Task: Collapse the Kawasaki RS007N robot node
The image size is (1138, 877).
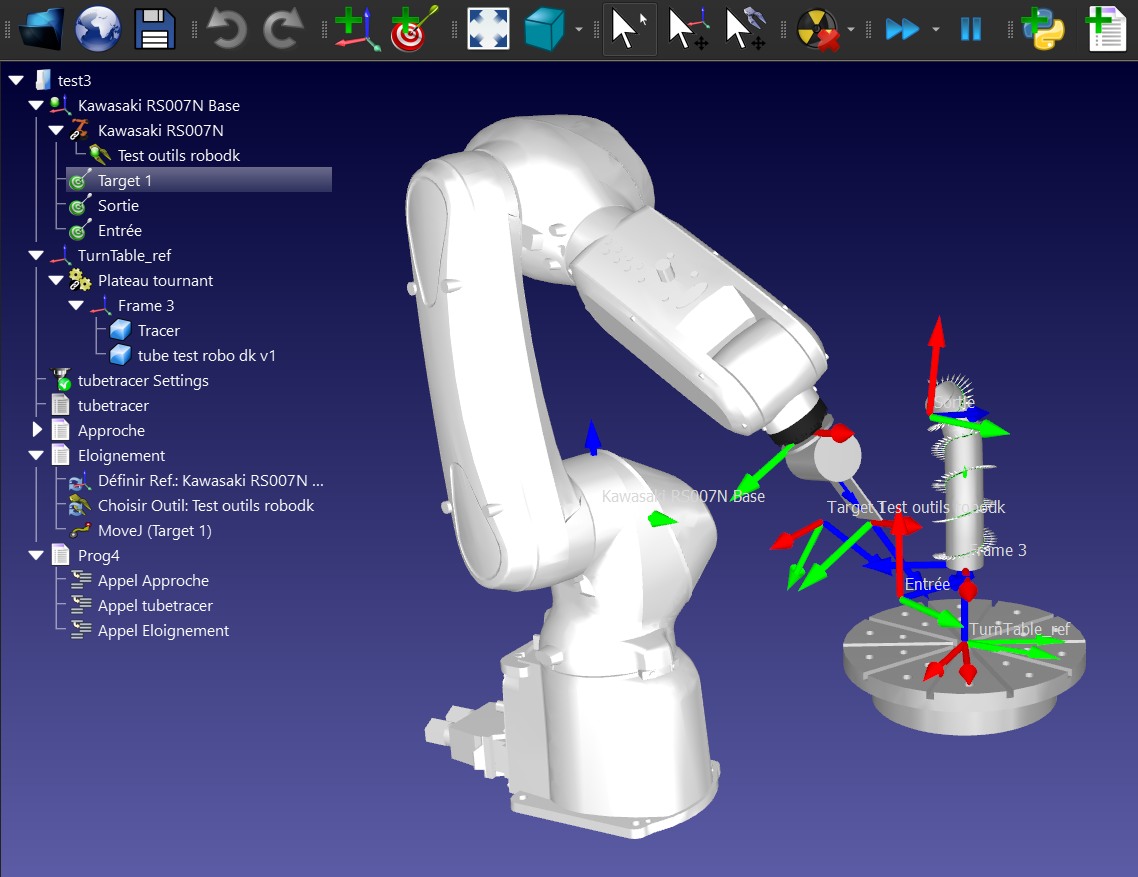Action: coord(57,131)
